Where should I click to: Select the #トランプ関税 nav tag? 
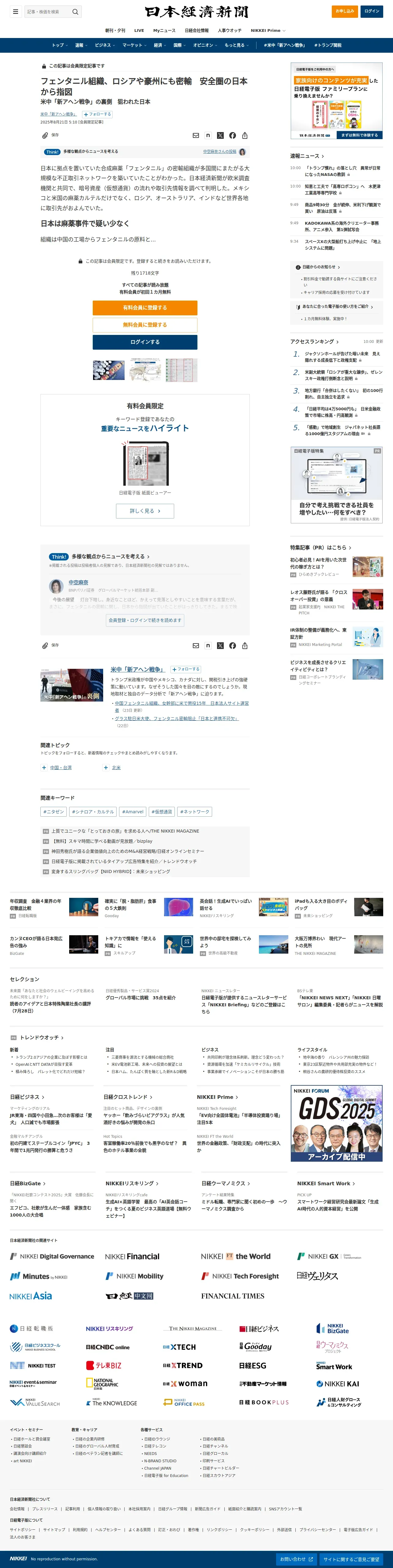[328, 45]
